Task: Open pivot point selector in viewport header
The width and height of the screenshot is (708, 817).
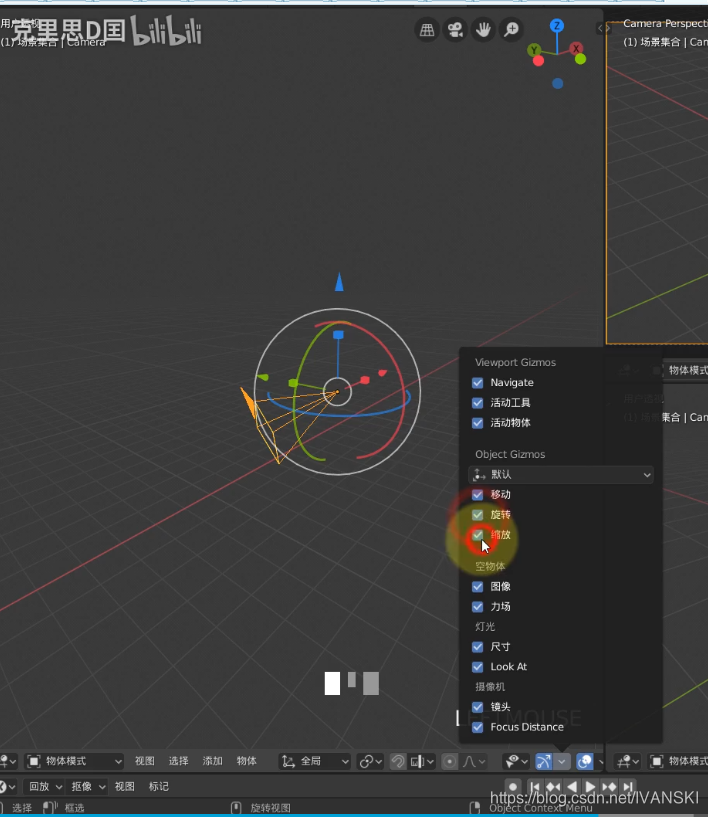Action: [x=370, y=761]
